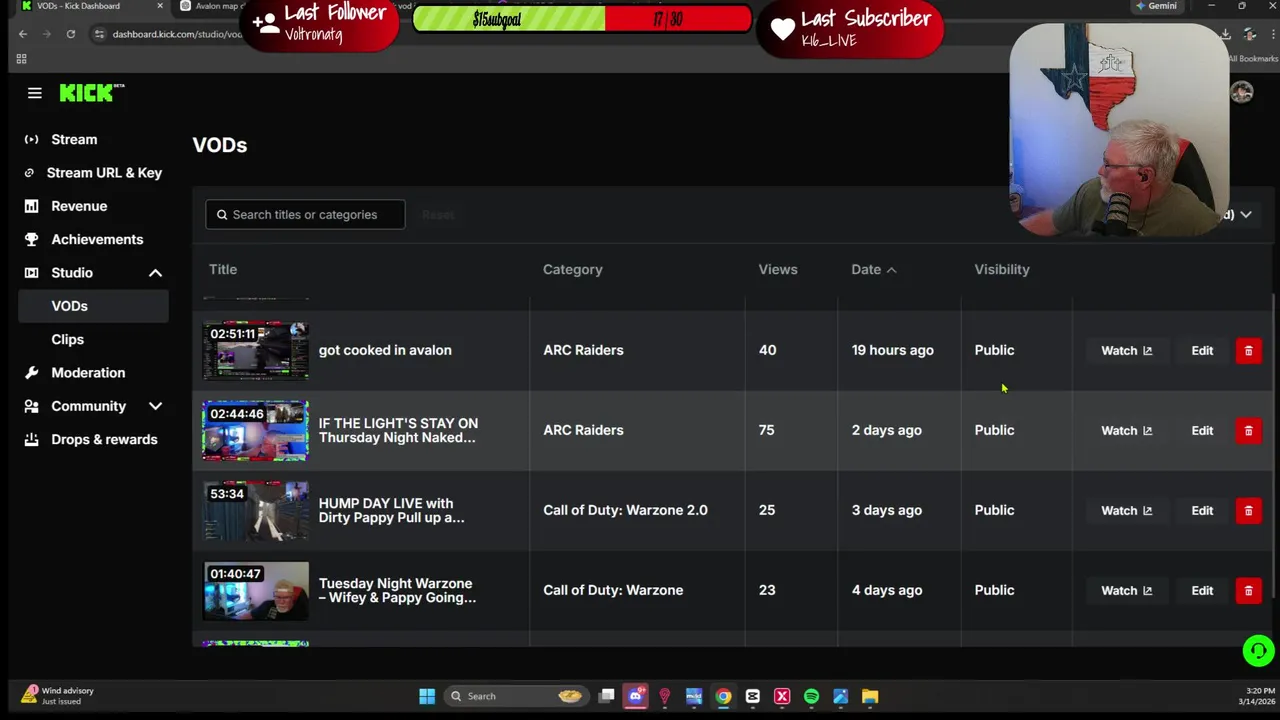Screen dimensions: 1280x720
Task: Go to the Stream page
Action: click(74, 140)
